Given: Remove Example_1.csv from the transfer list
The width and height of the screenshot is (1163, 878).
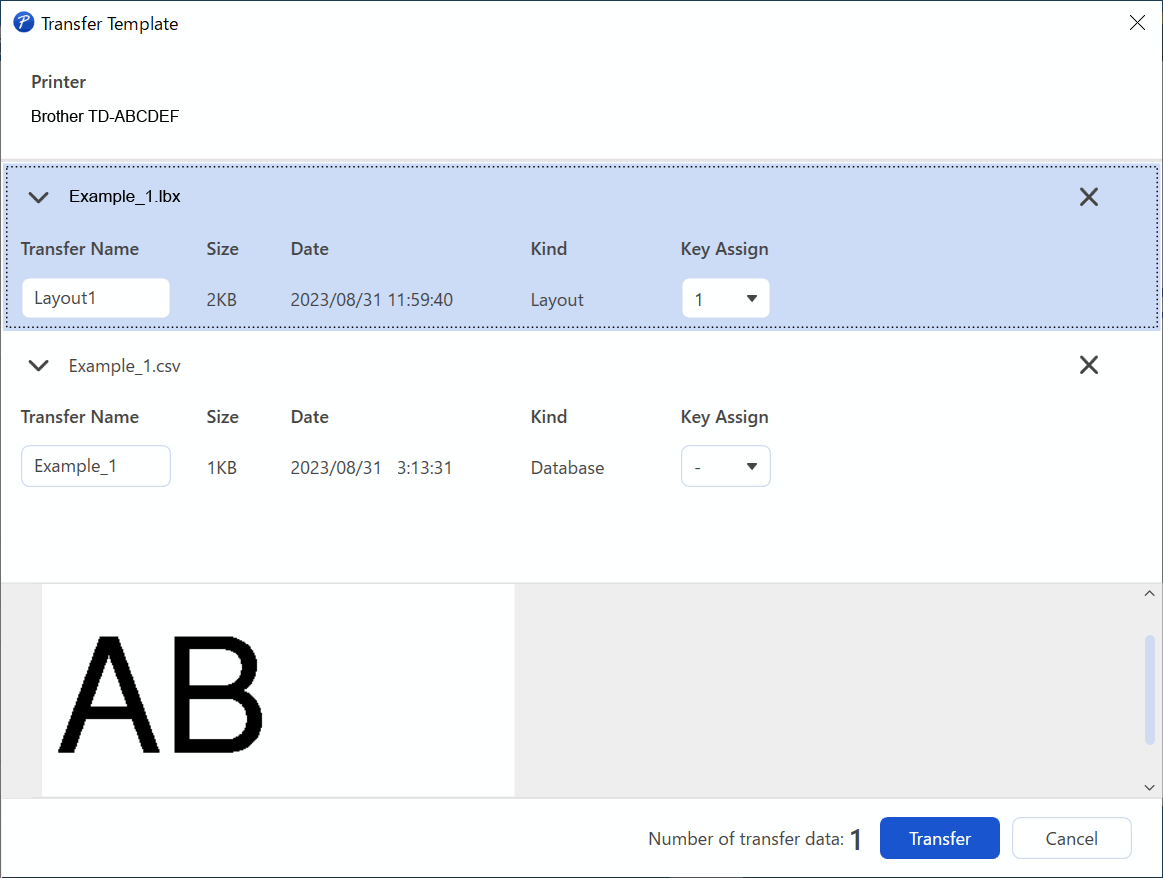Looking at the screenshot, I should coord(1089,365).
